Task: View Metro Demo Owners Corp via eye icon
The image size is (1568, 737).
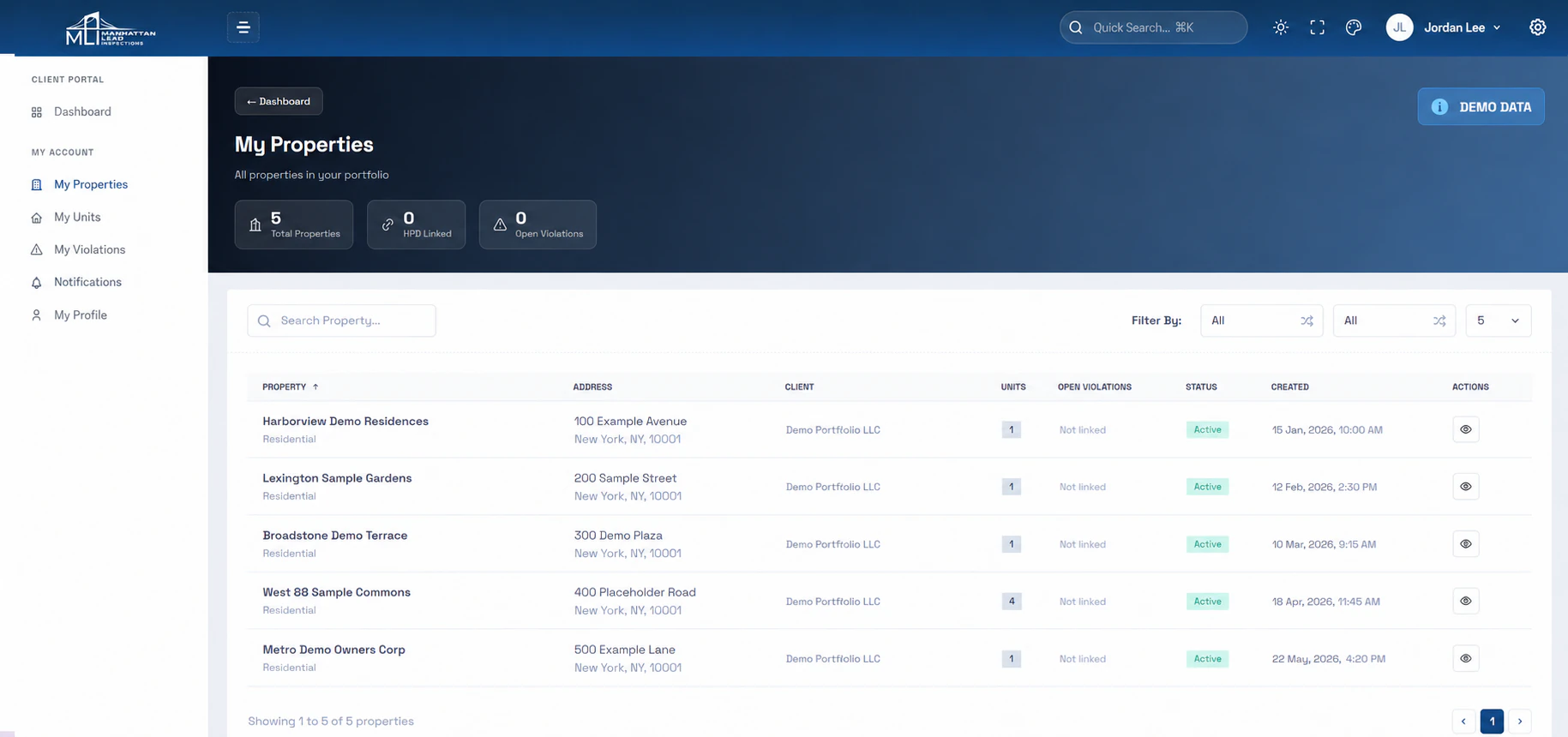Action: (1466, 658)
